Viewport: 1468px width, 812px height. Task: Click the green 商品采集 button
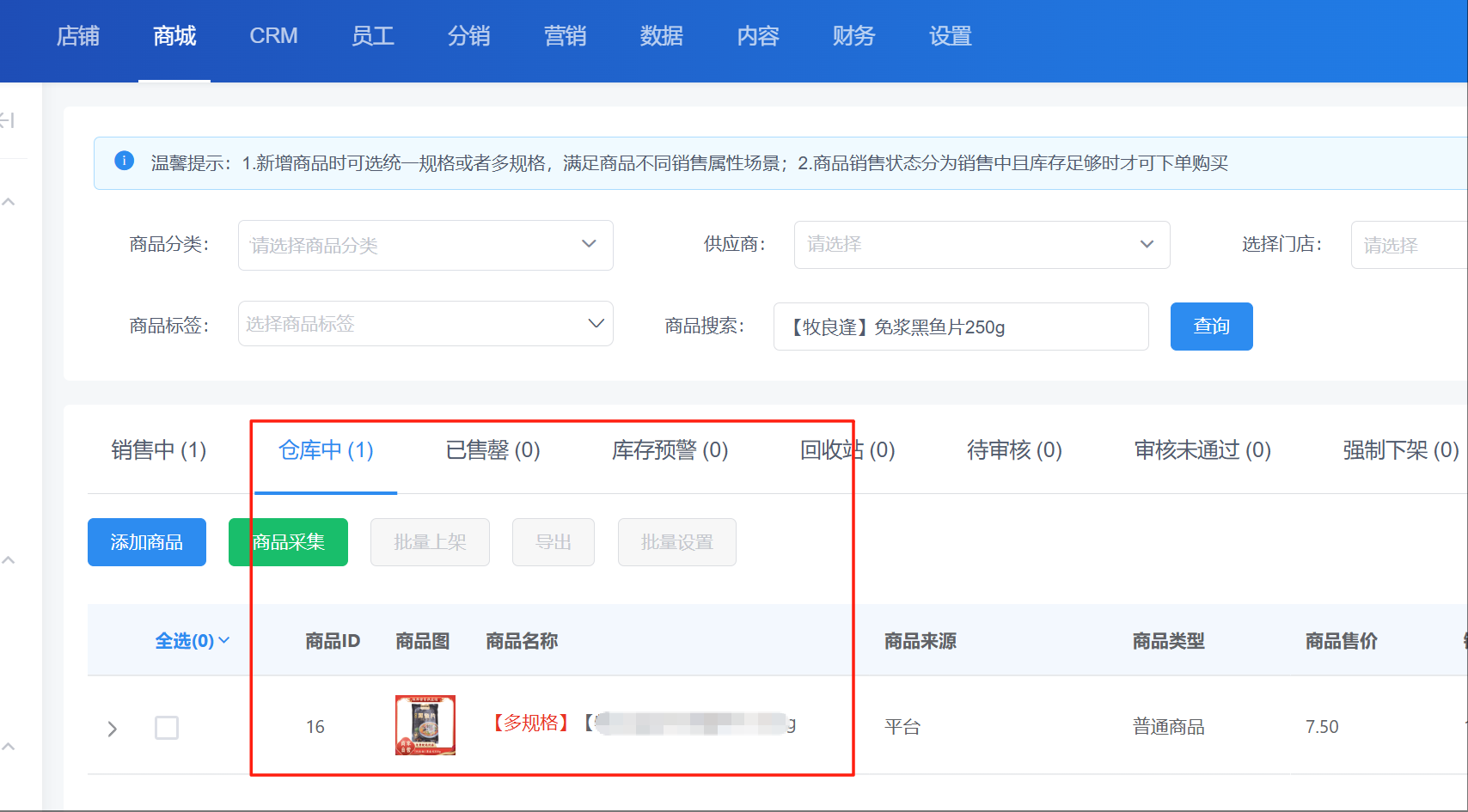[288, 542]
